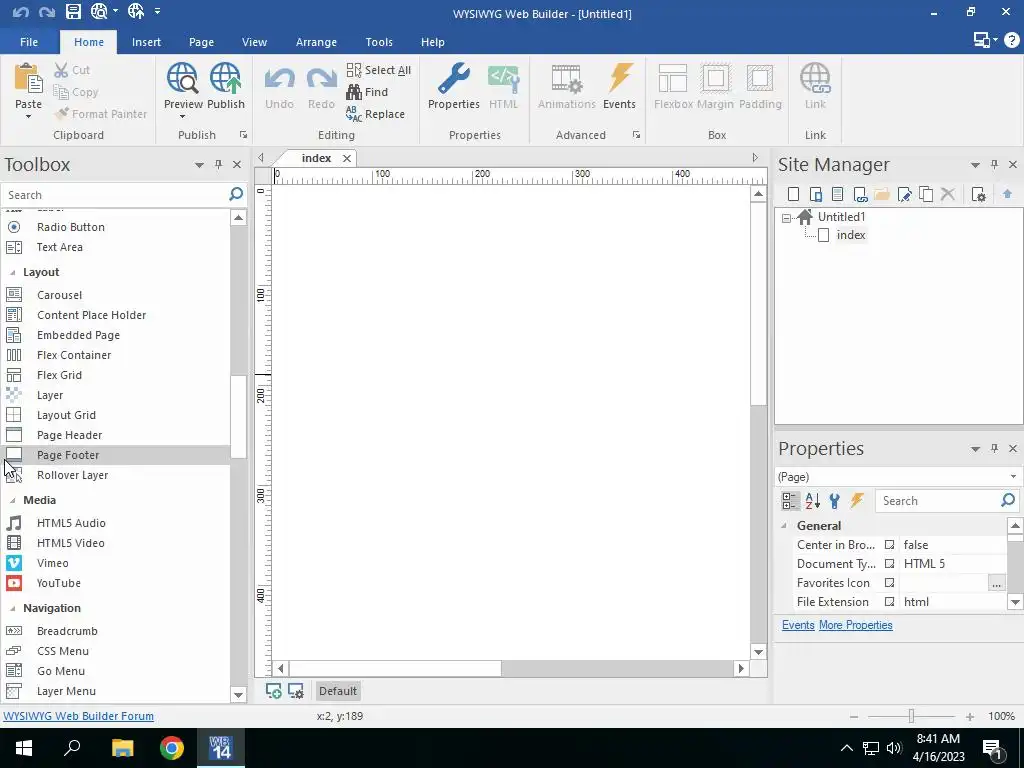This screenshot has width=1024, height=768.
Task: Select HTML5 Audio from Toolbox
Action: coord(71,523)
